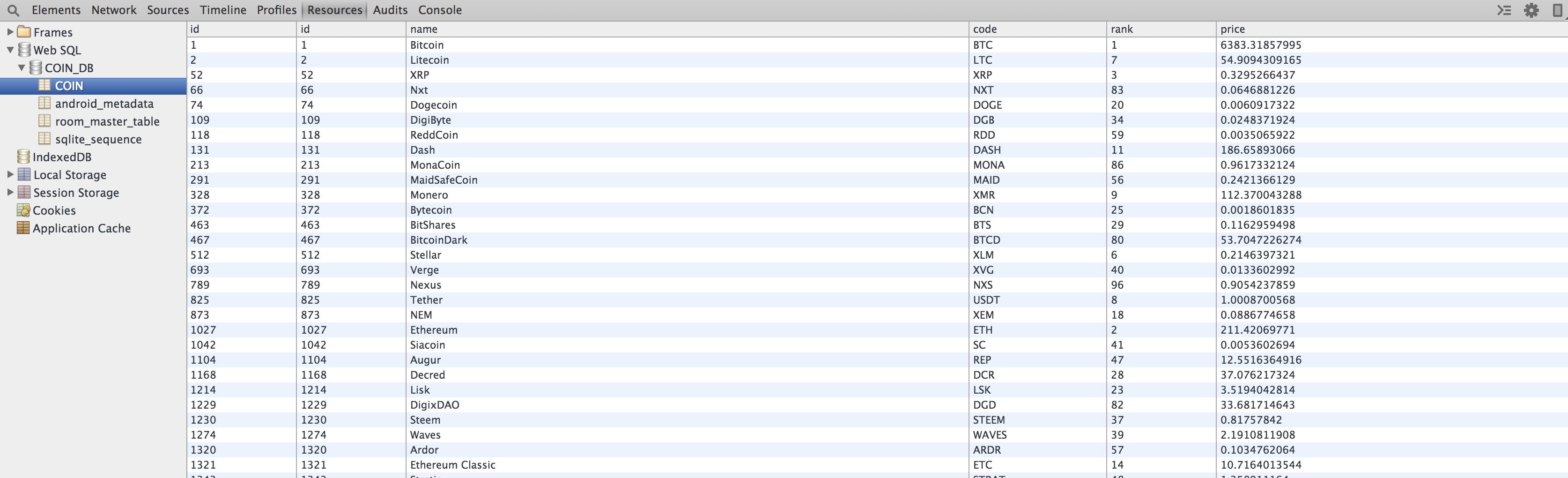Select the Ethereum row name cell
Screen dimensions: 1568x478
point(433,330)
